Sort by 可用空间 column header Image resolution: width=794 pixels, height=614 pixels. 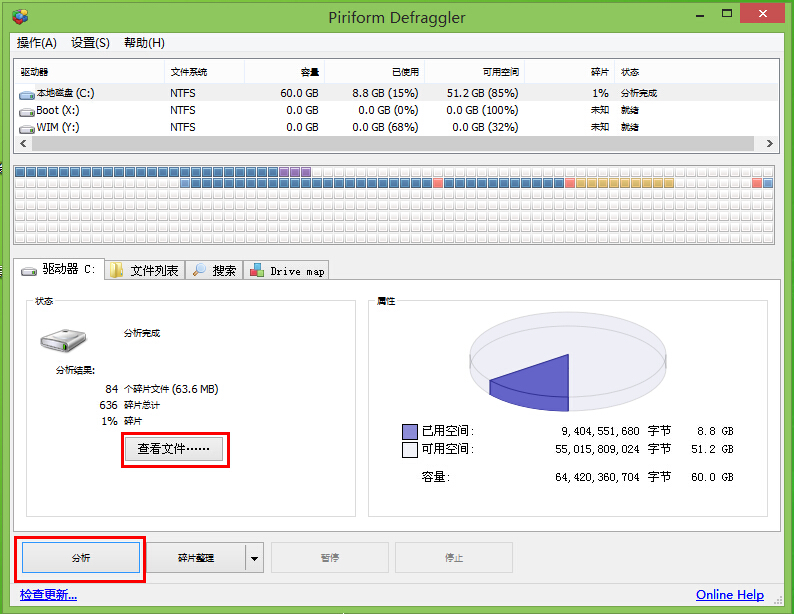(475, 72)
